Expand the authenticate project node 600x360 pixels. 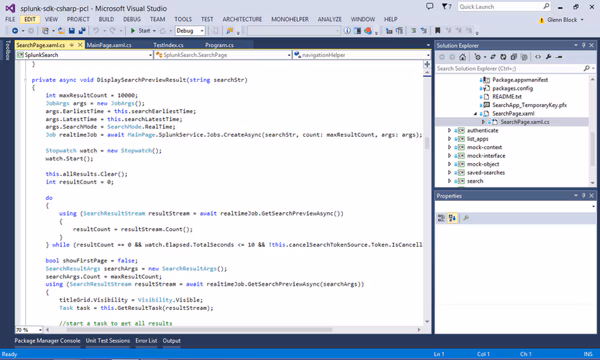[x=449, y=130]
